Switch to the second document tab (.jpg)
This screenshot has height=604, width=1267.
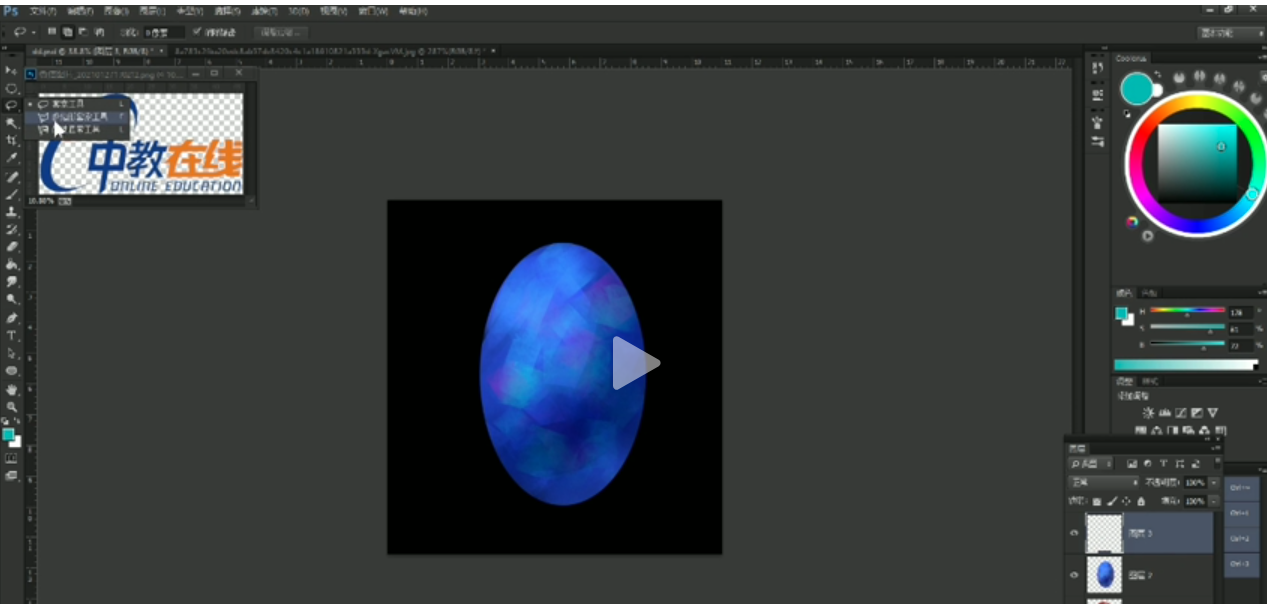(335, 50)
